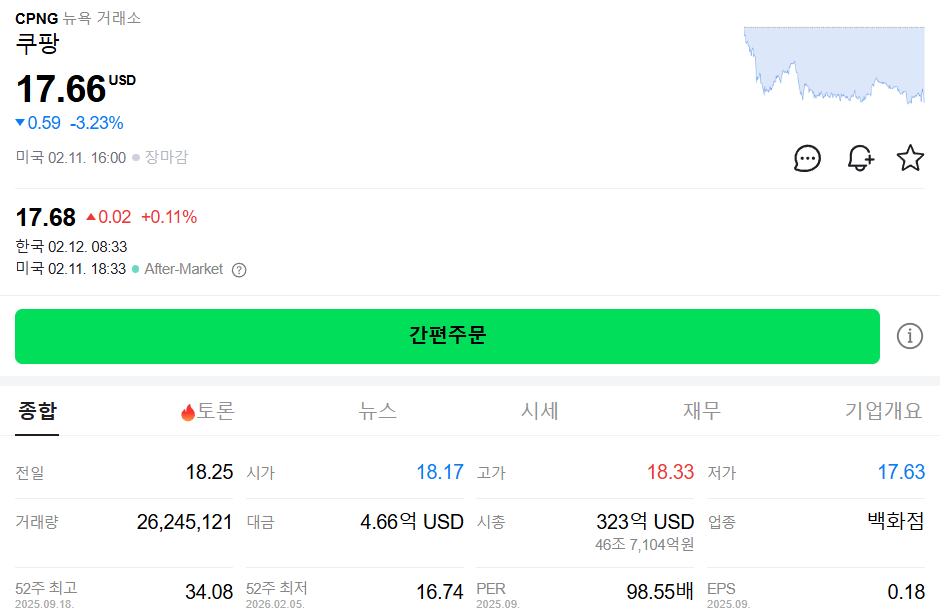Click the 한국 02.12. 08:33 timestamp
This screenshot has height=615, width=940.
(x=71, y=246)
